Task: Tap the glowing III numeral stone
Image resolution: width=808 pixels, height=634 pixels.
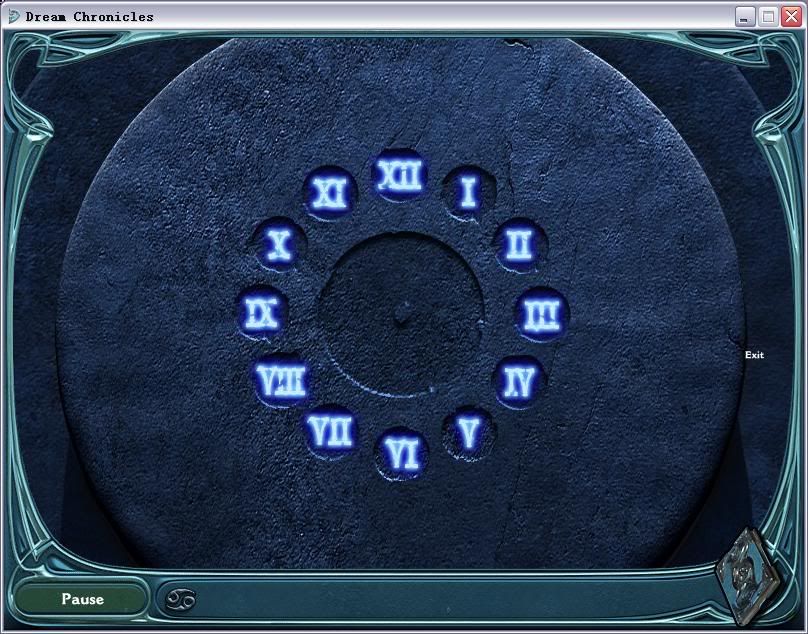Action: click(541, 315)
